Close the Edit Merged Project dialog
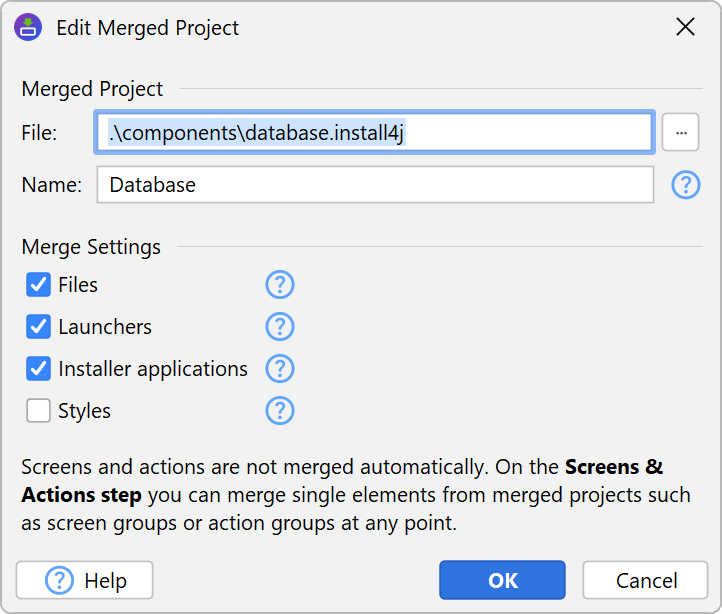The height and width of the screenshot is (614, 722). coord(685,28)
